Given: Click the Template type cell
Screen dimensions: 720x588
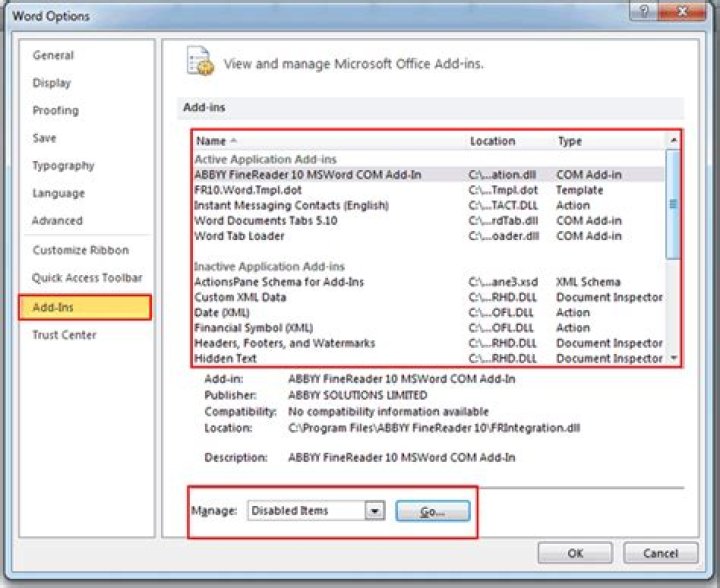Looking at the screenshot, I should [579, 190].
